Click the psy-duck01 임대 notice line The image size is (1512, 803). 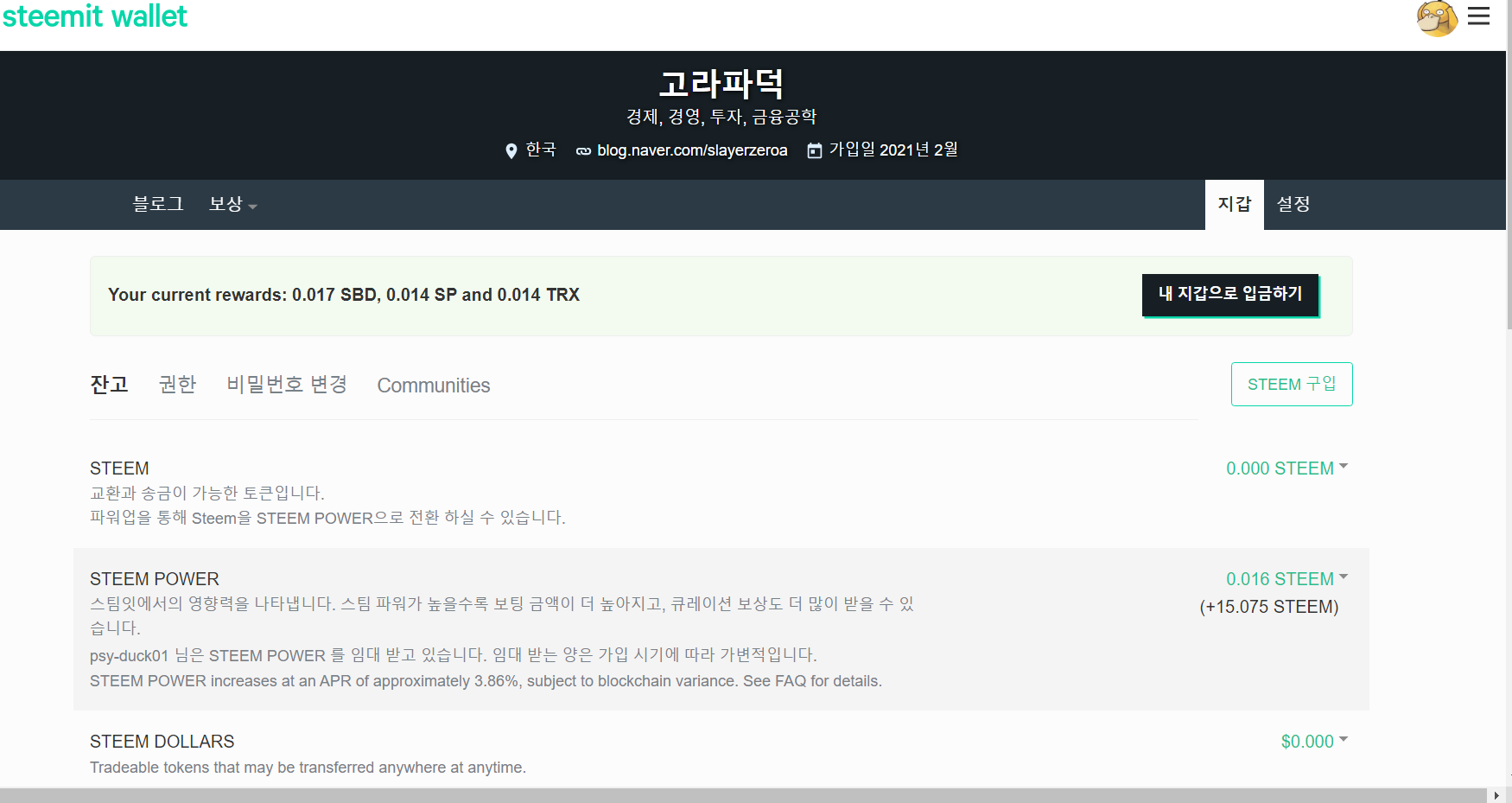coord(454,655)
